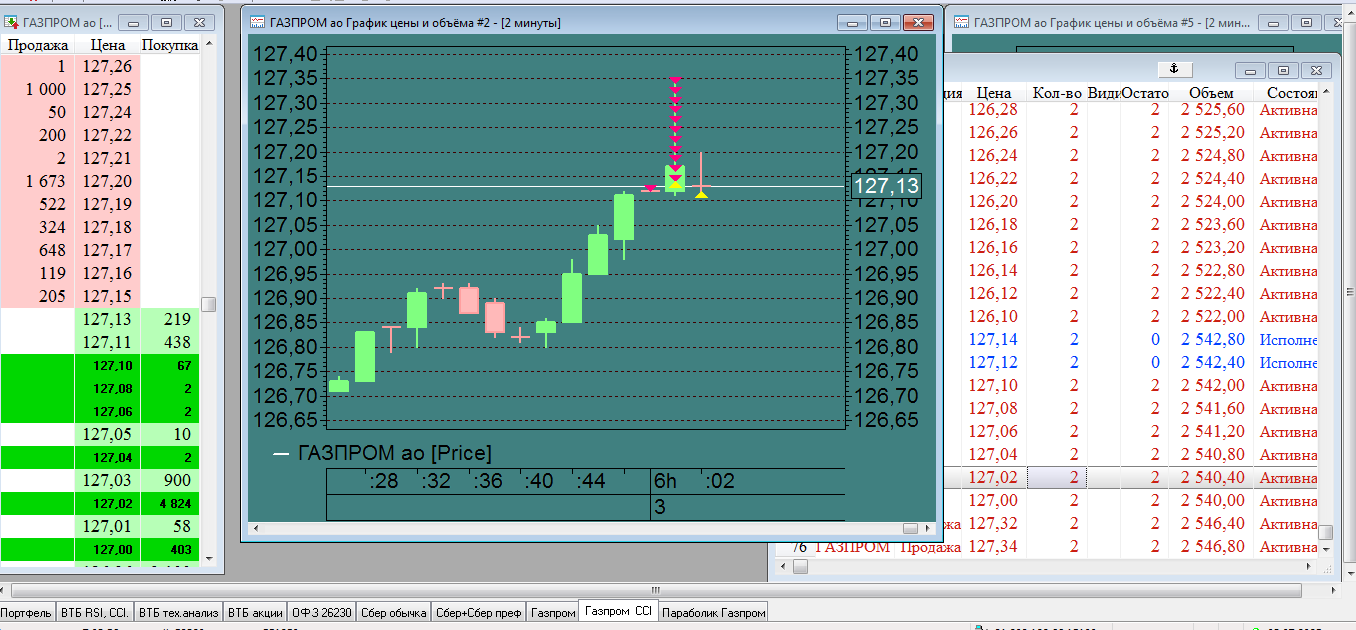Click main workspace horizontal scrollbar thumb

click(656, 590)
